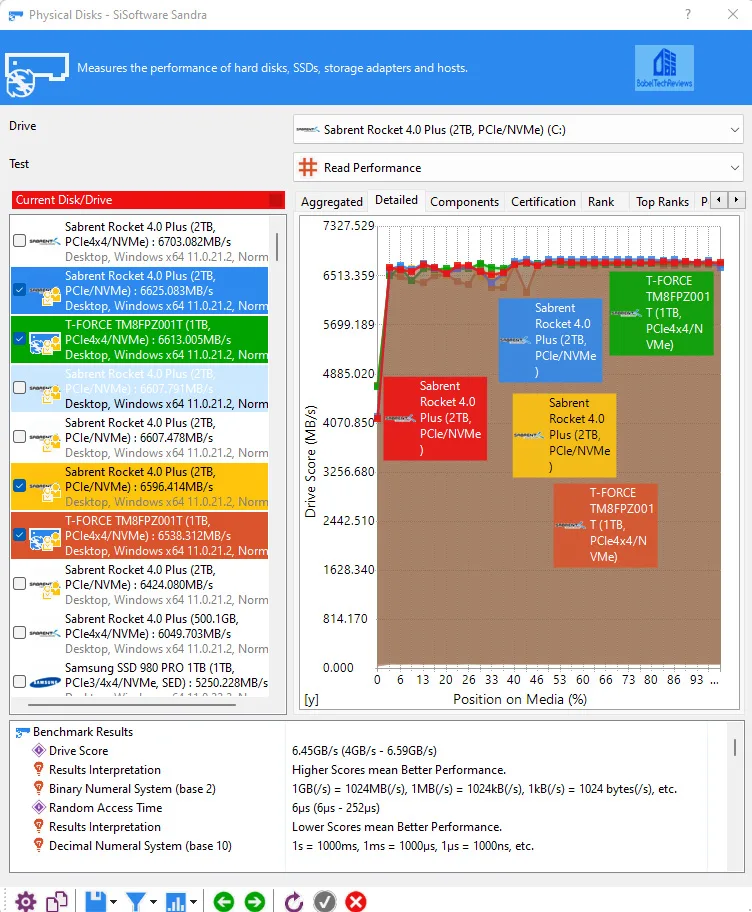The image size is (752, 912).
Task: Click the red swatch on Current Disk/Drive bar
Action: (276, 200)
